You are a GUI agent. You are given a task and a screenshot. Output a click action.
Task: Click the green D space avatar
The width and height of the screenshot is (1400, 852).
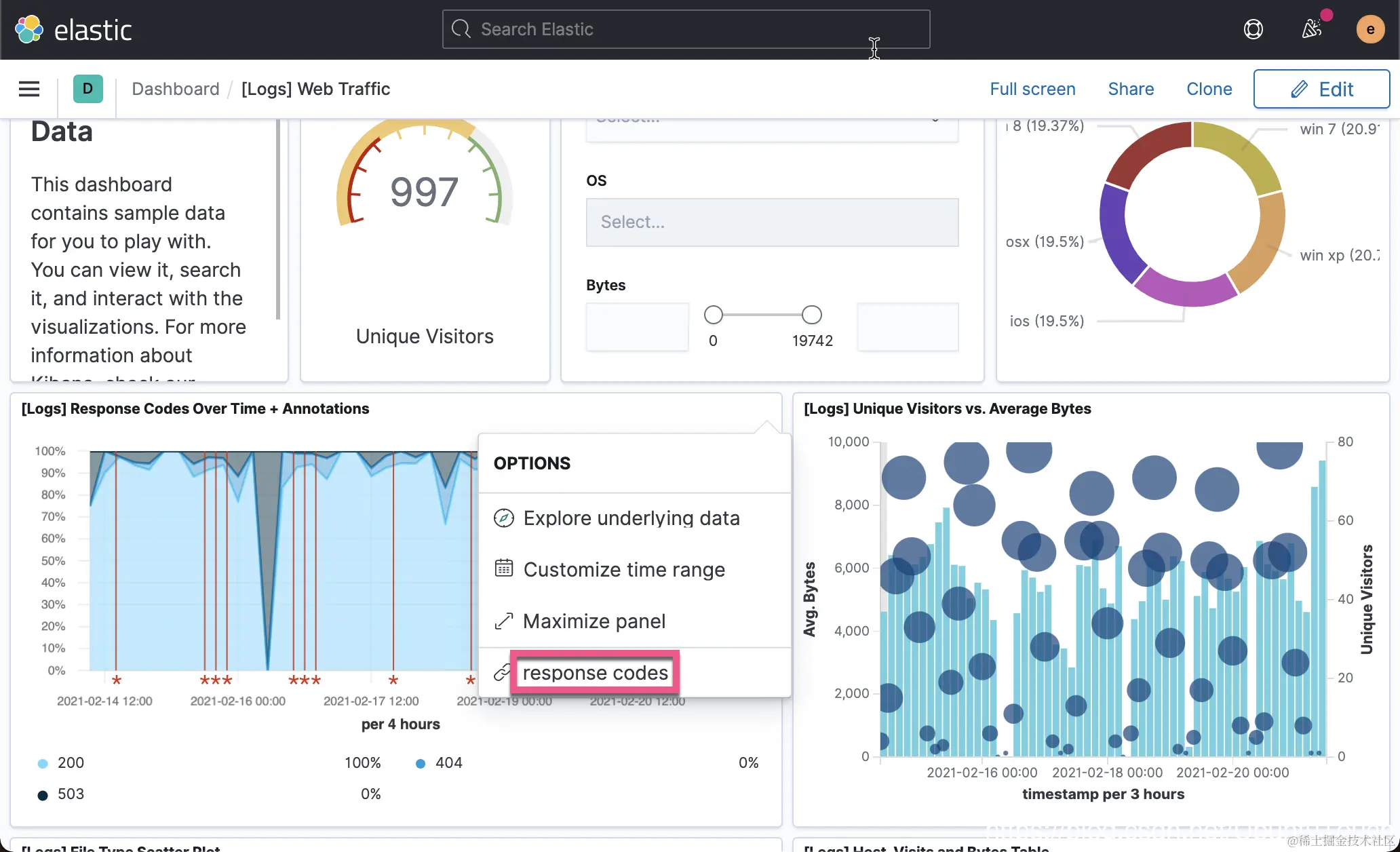(88, 89)
